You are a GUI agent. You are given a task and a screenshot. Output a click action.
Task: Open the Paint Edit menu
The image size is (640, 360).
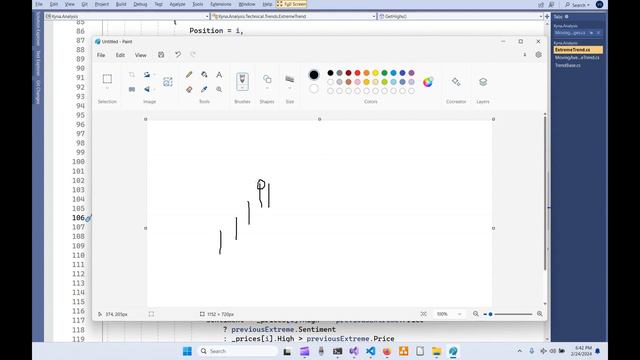120,55
